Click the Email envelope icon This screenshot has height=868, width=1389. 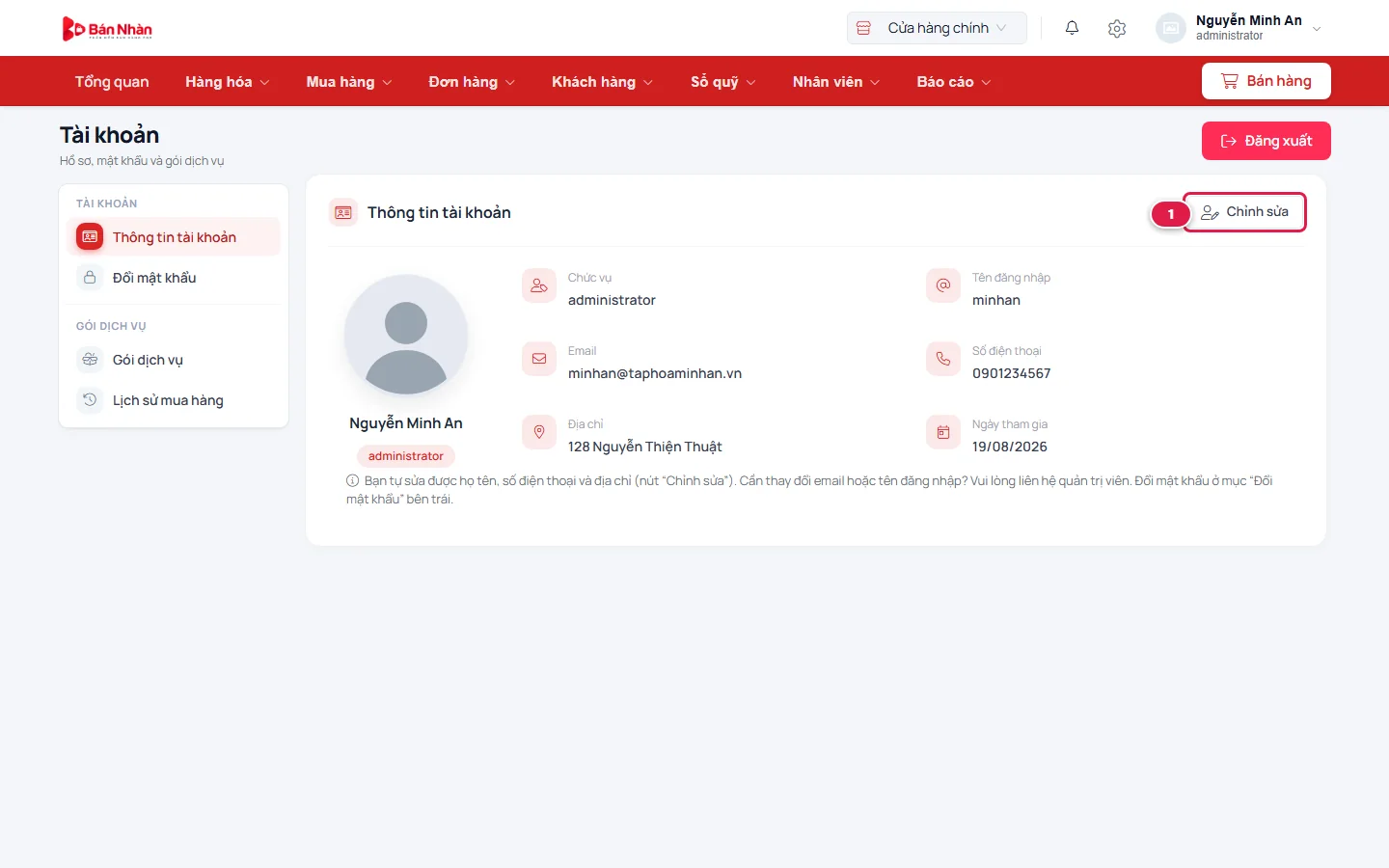pos(539,359)
